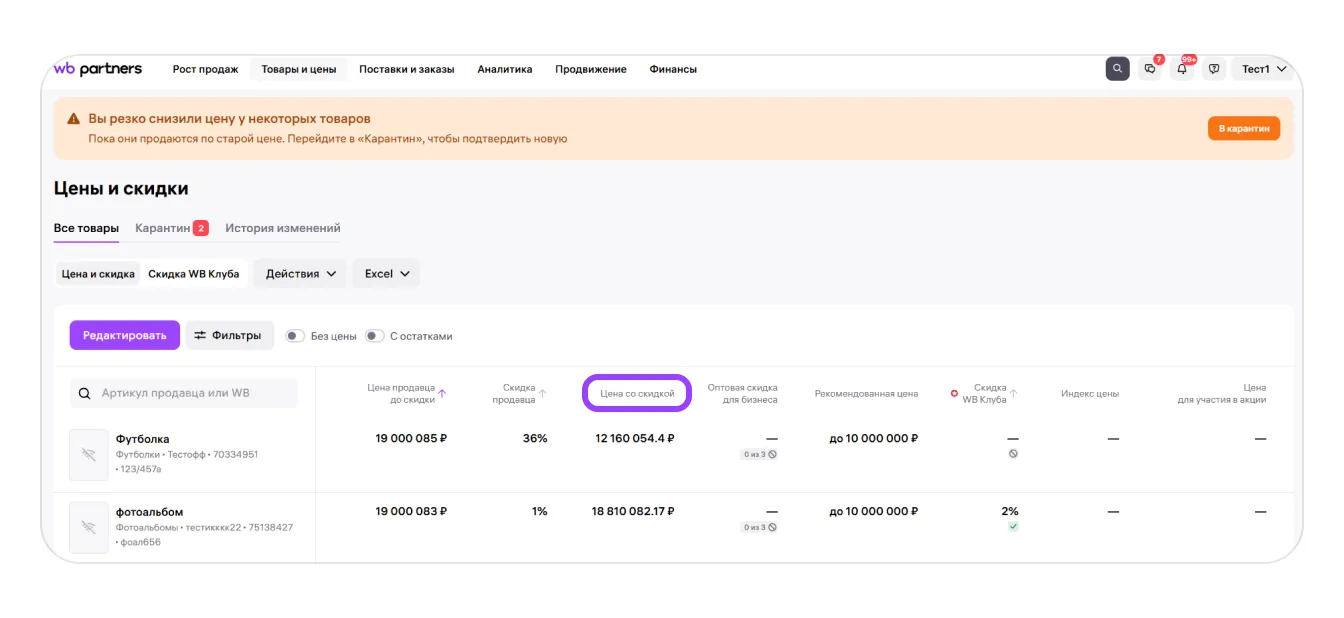Click the warning triangle in the banner
This screenshot has height=618, width=1344.
(x=73, y=119)
